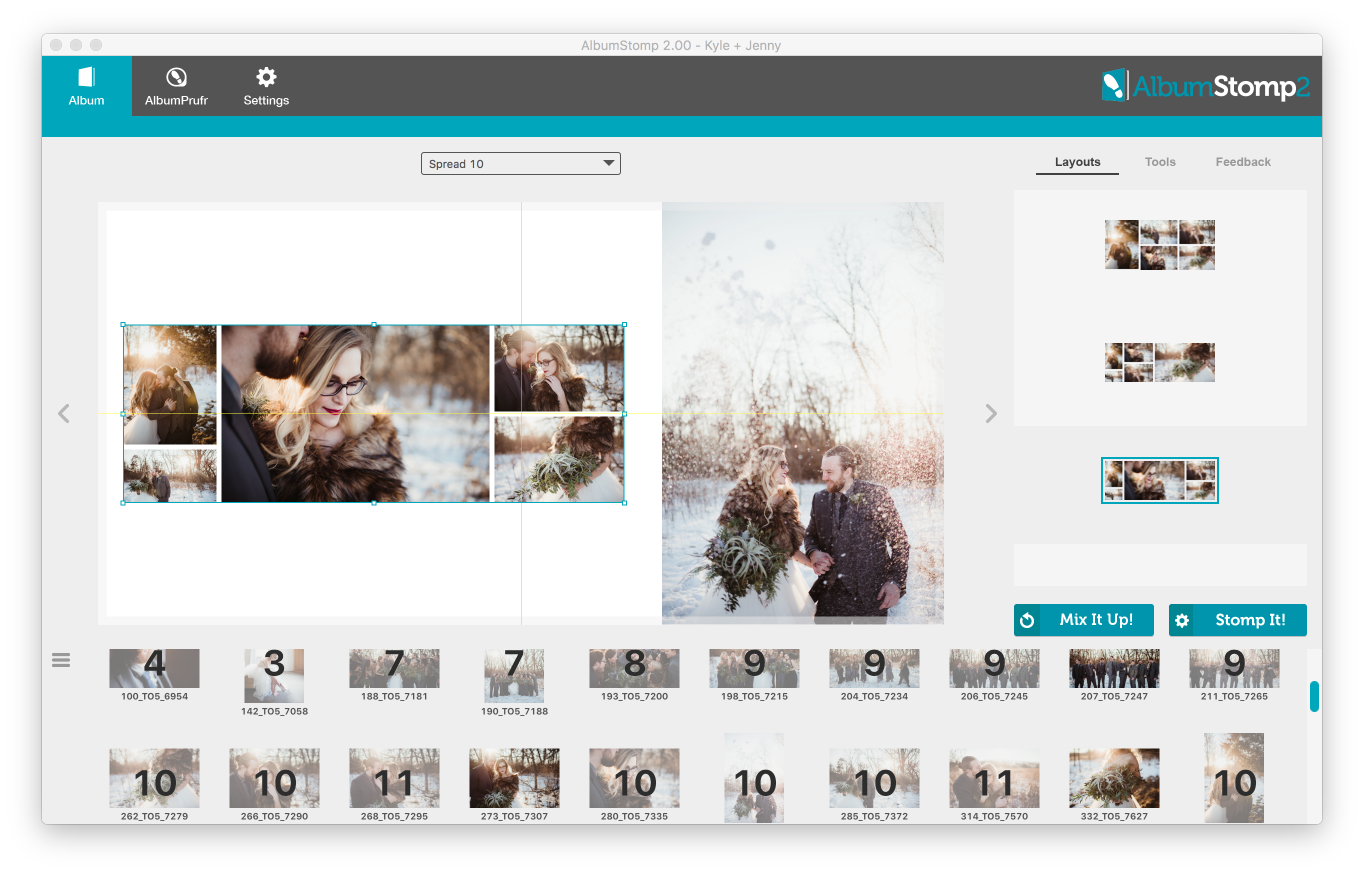Go to the previous spread arrow

coord(64,413)
